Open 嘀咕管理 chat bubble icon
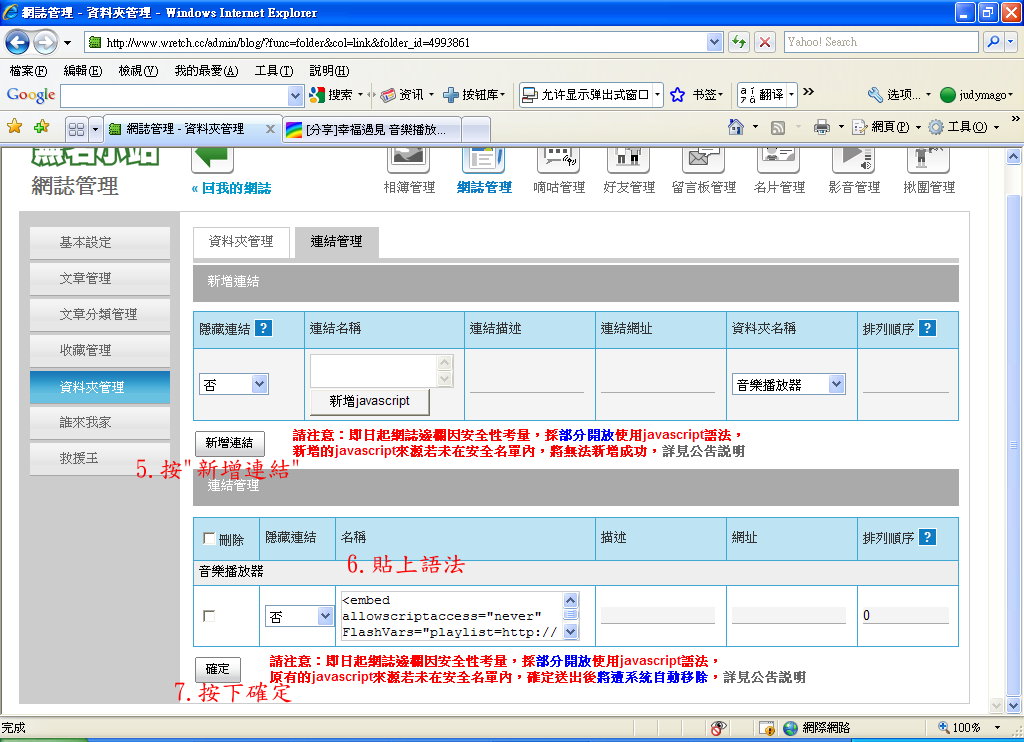Viewport: 1024px width, 742px height. click(x=558, y=160)
